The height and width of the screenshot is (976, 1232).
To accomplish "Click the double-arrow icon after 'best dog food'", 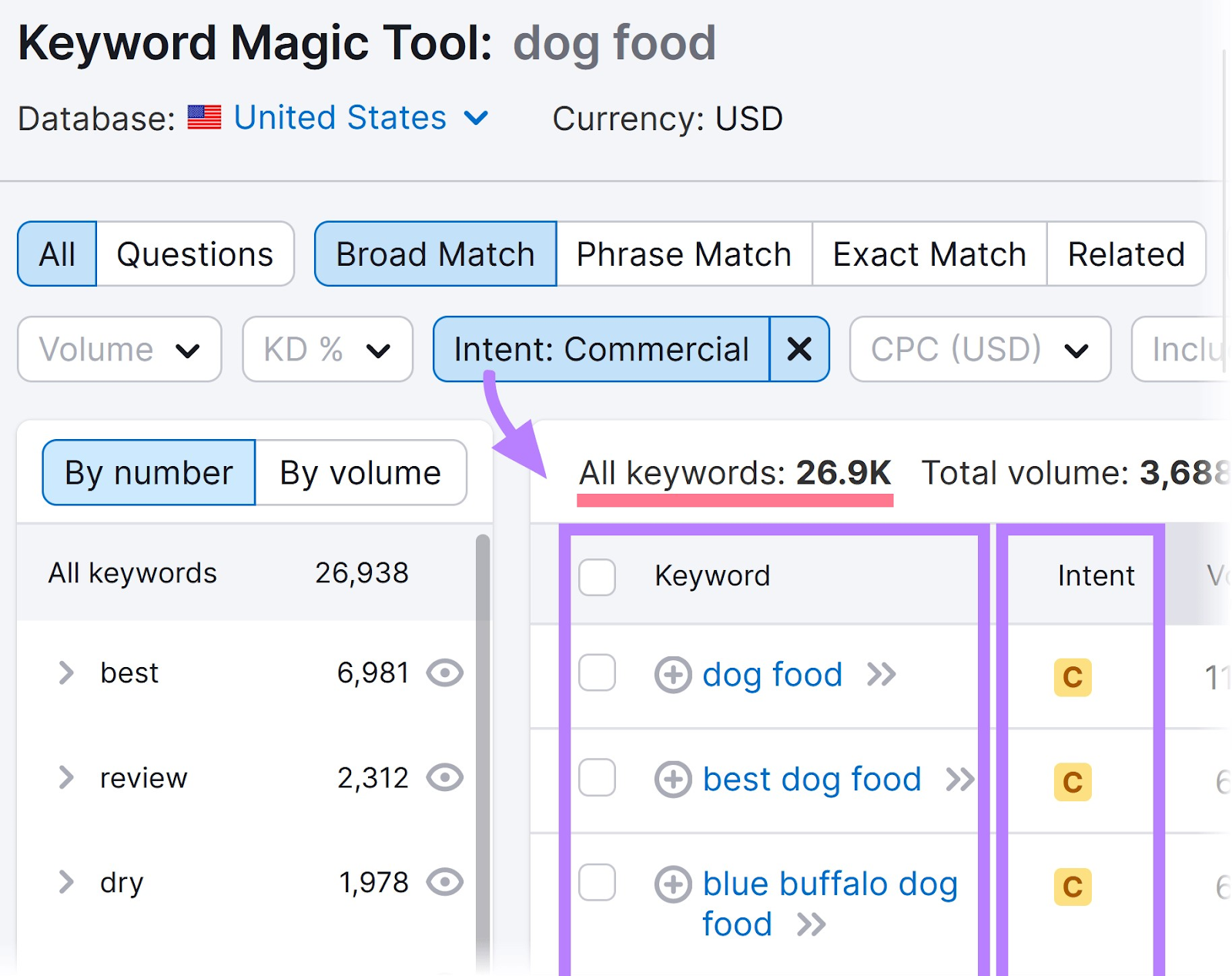I will (960, 780).
